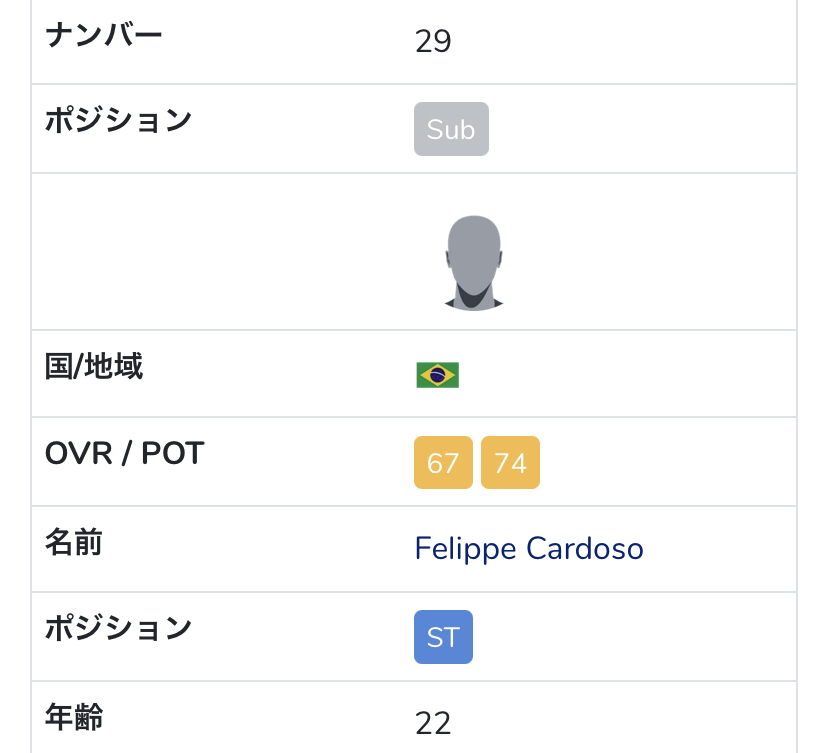Viewport: 828px width, 753px height.
Task: Click the OVR / POT row label
Action: pos(124,454)
